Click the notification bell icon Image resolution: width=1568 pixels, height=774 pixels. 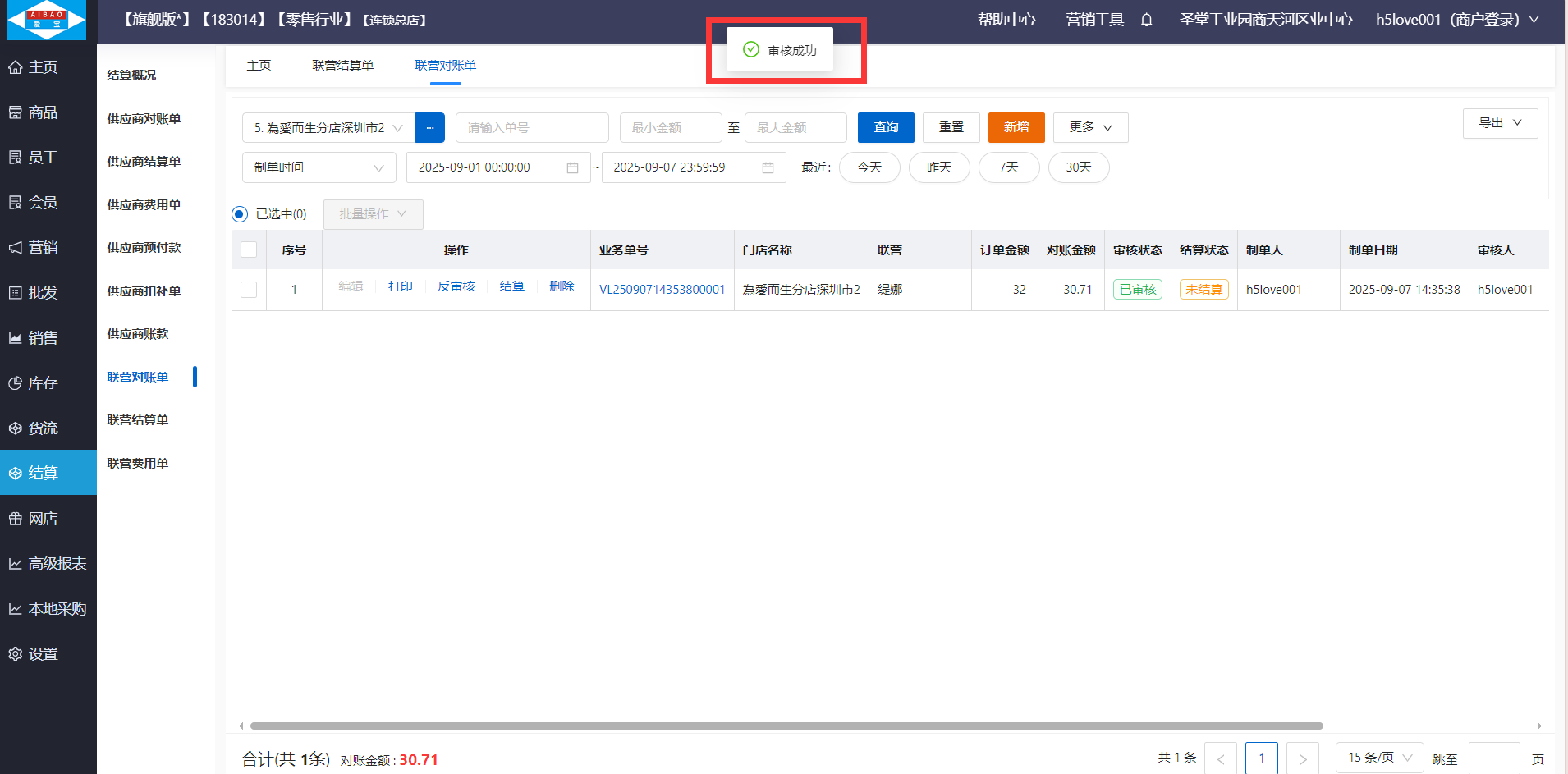pos(1146,20)
